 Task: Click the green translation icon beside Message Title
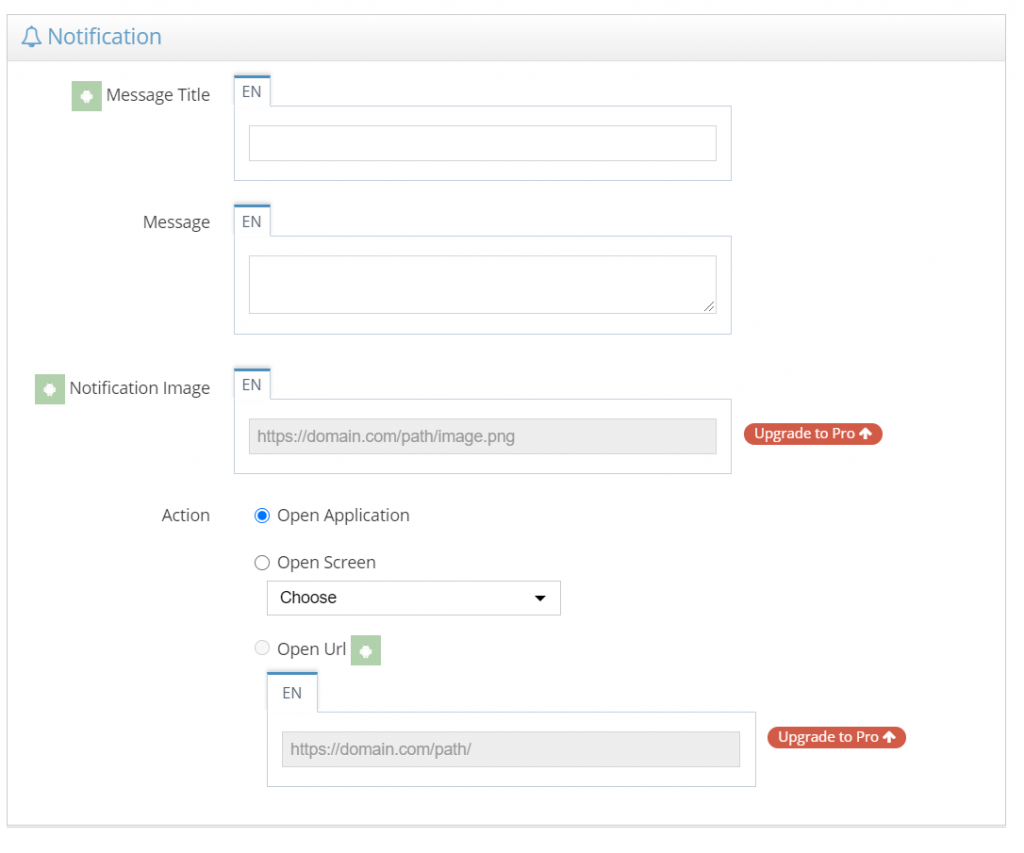point(86,96)
